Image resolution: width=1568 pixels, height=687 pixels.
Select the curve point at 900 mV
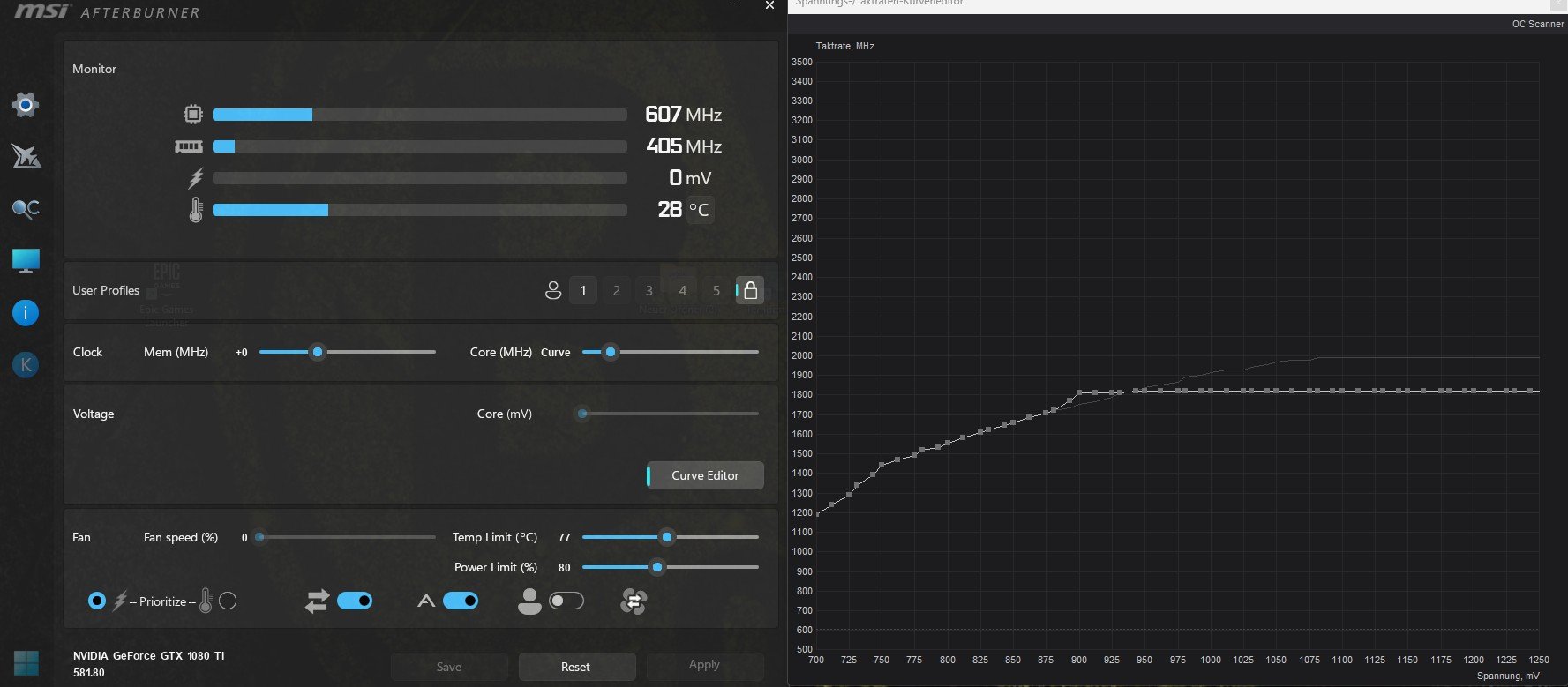point(1079,392)
